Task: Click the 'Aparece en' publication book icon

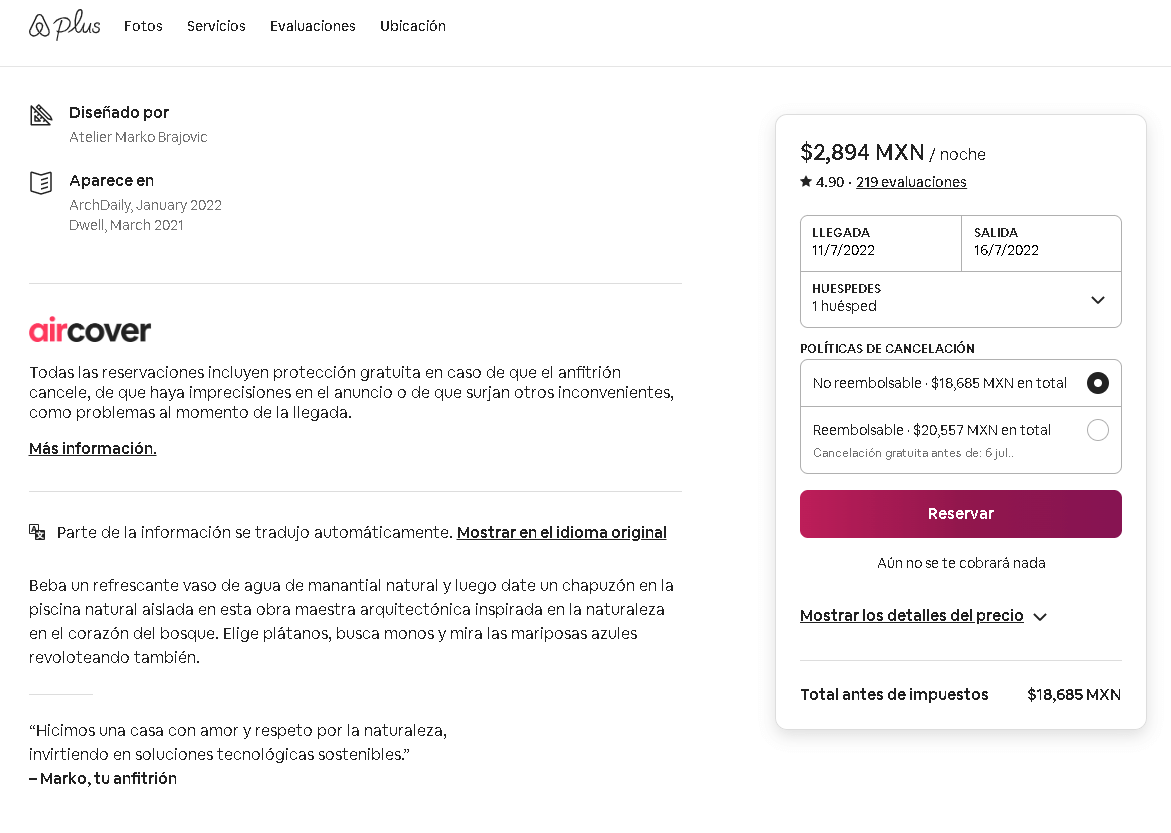Action: coord(41,183)
